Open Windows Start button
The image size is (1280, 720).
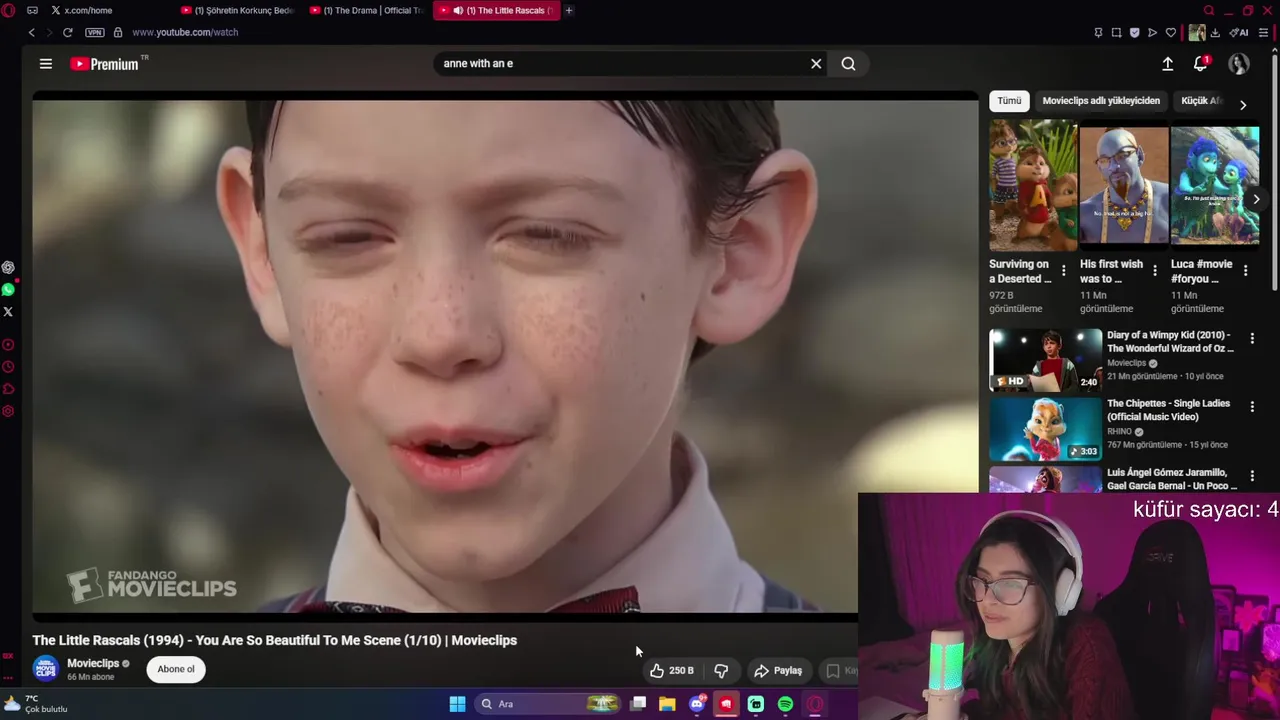pos(457,704)
